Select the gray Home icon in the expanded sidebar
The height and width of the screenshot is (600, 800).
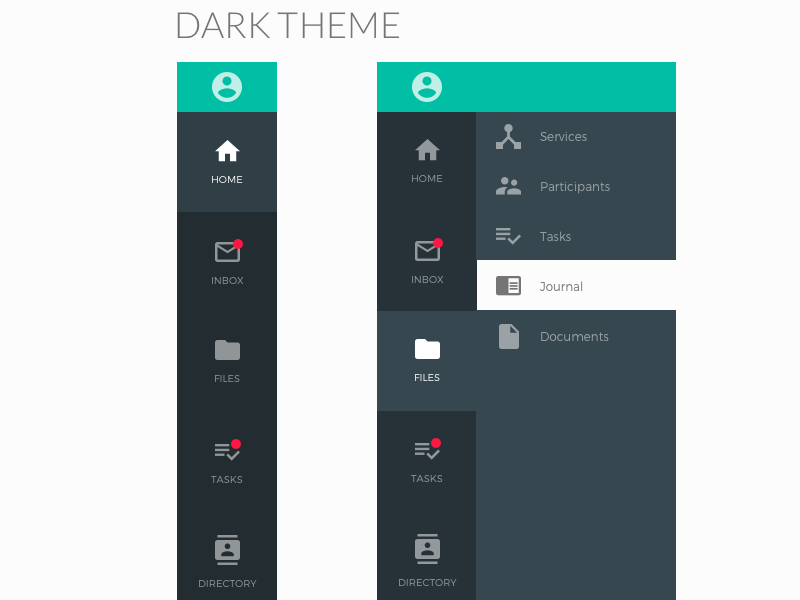427,149
